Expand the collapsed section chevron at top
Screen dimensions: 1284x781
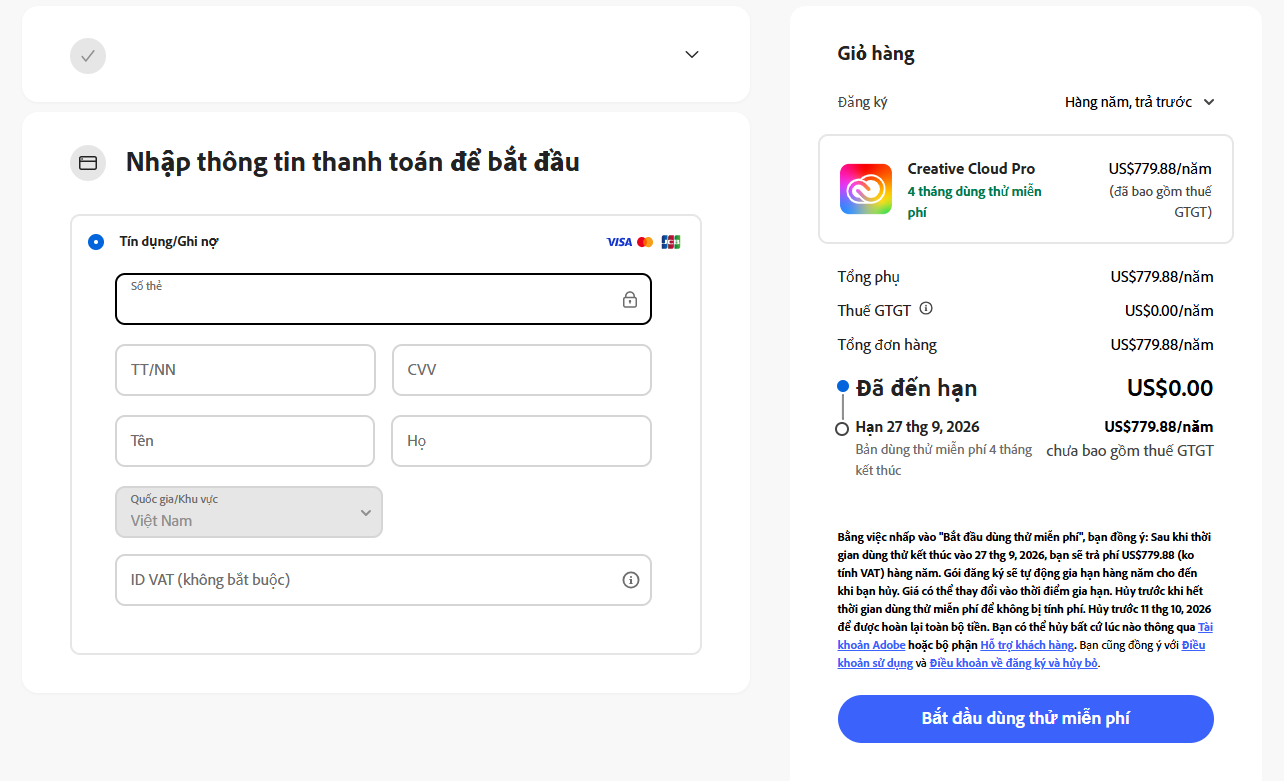pyautogui.click(x=692, y=54)
